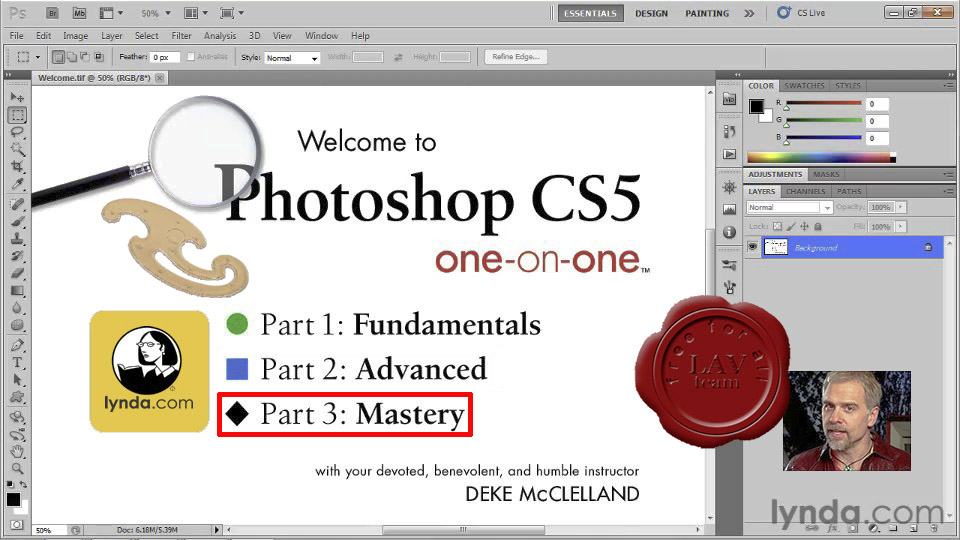Viewport: 960px width, 540px height.
Task: Switch to the Paths tab
Action: 849,192
